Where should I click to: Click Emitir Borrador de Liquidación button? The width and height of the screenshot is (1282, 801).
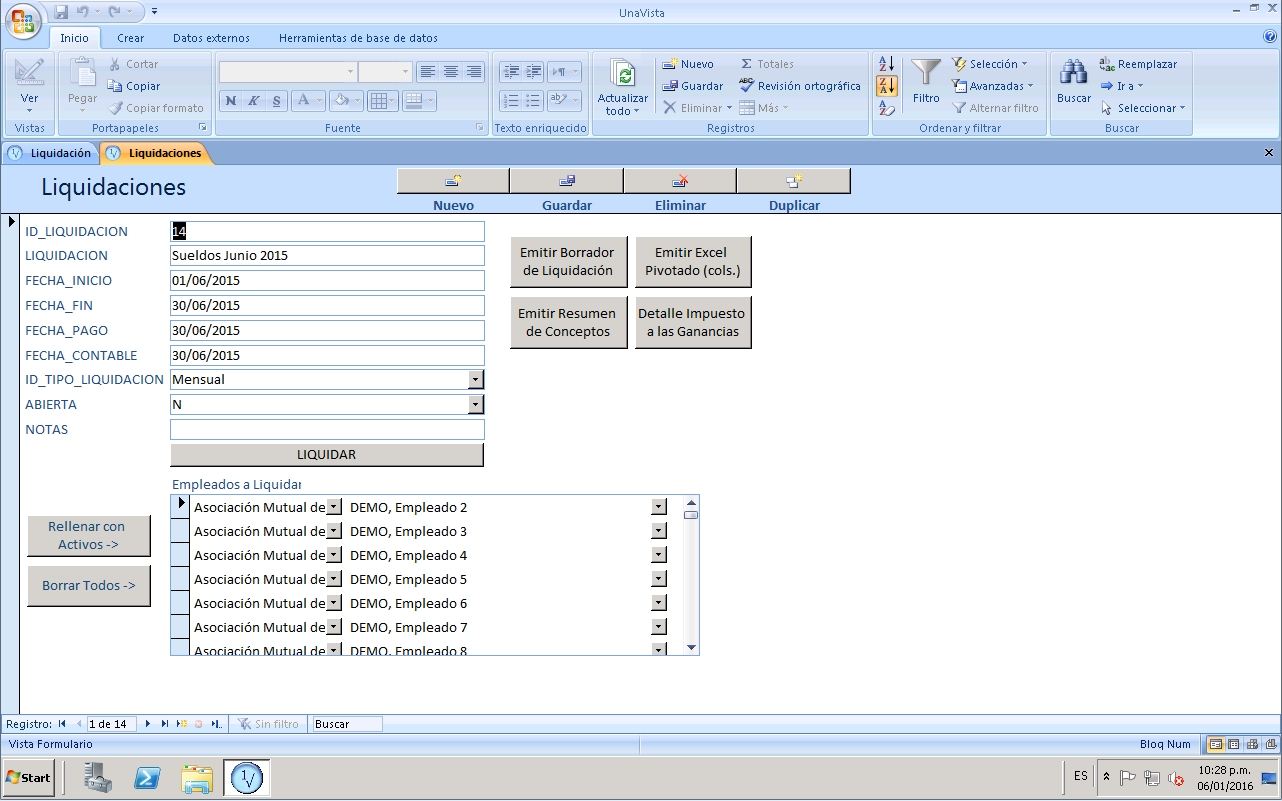click(x=568, y=262)
